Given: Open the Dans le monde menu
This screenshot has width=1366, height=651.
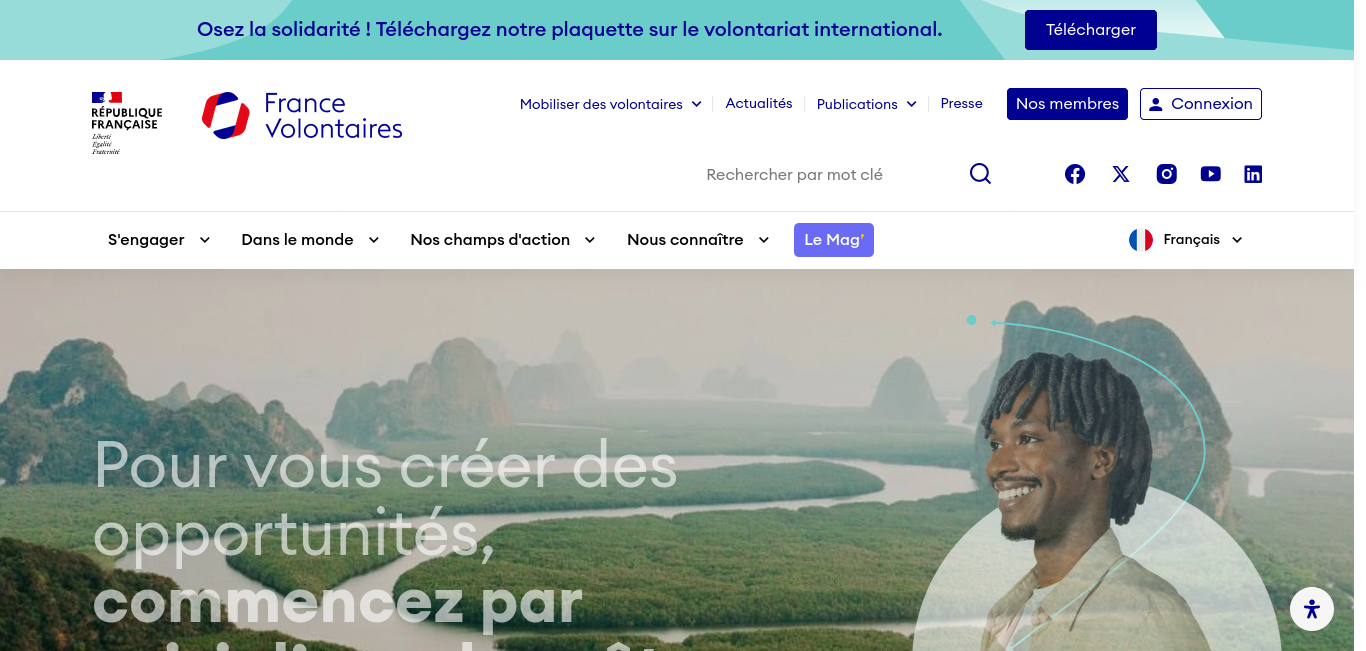Looking at the screenshot, I should coord(310,240).
